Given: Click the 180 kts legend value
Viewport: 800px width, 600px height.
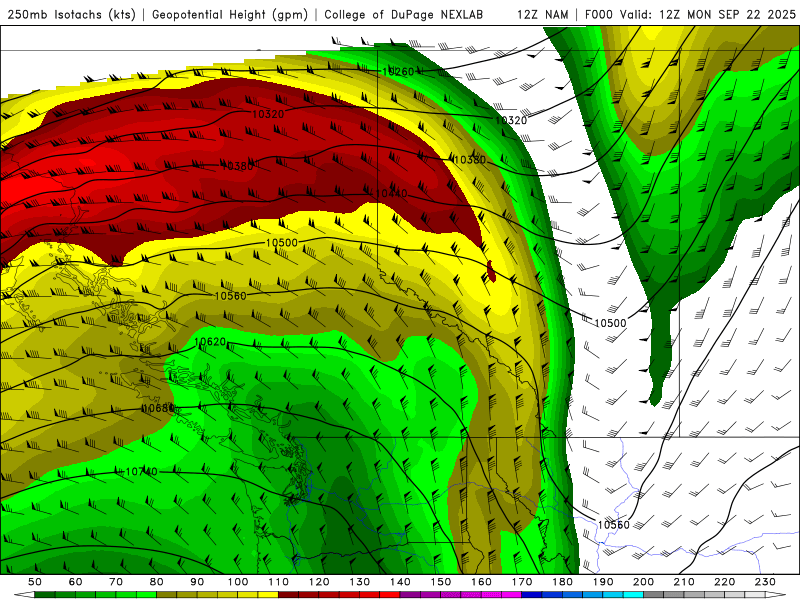Looking at the screenshot, I should click(562, 582).
